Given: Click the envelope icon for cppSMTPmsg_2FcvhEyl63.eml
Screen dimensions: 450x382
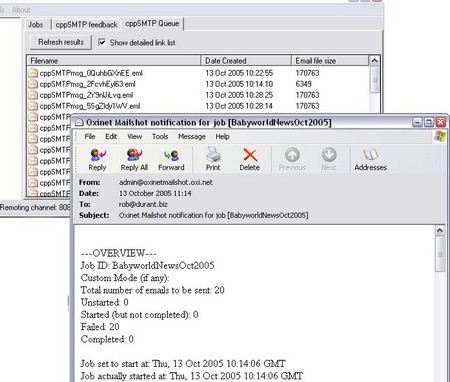Looking at the screenshot, I should [x=33, y=84].
